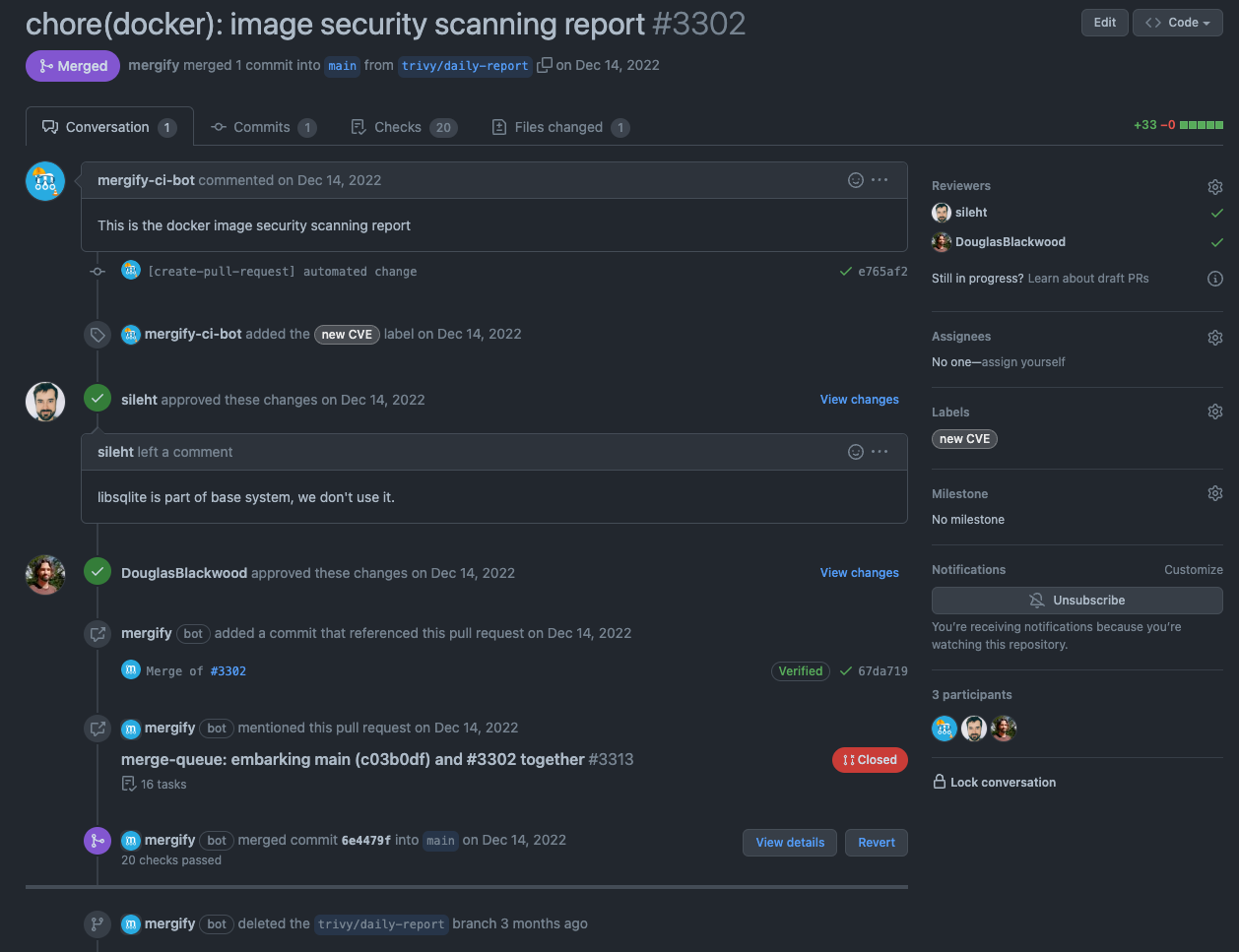Open the #3302 link in Merge commit
This screenshot has height=952, width=1239.
coord(228,671)
